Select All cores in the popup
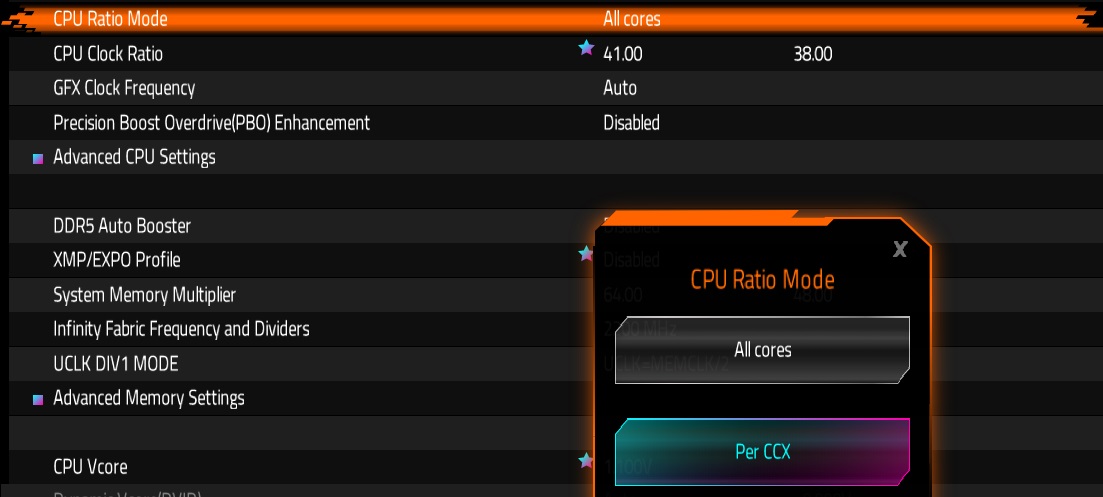Image resolution: width=1103 pixels, height=497 pixels. pos(762,350)
